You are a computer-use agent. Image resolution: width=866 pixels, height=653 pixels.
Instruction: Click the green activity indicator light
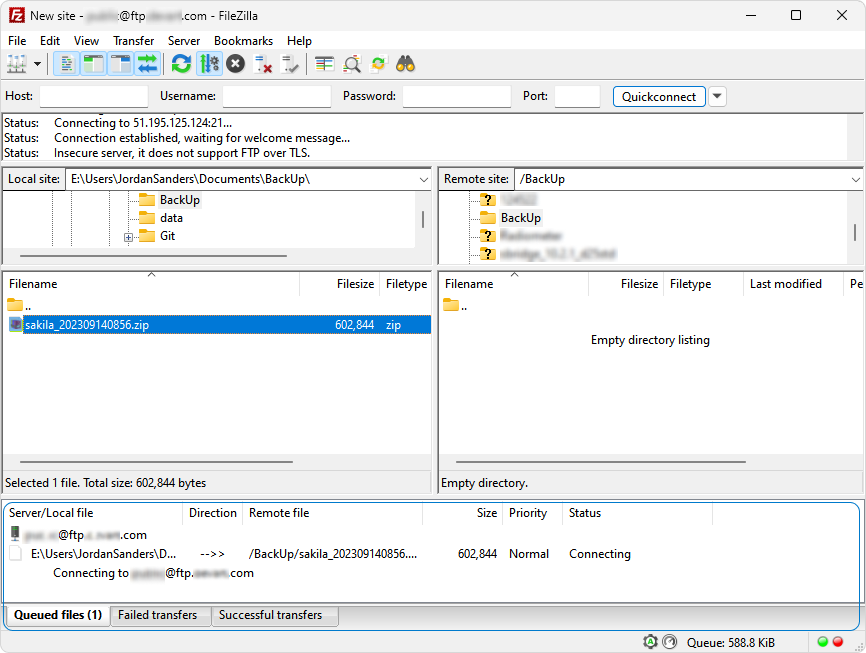[822, 642]
